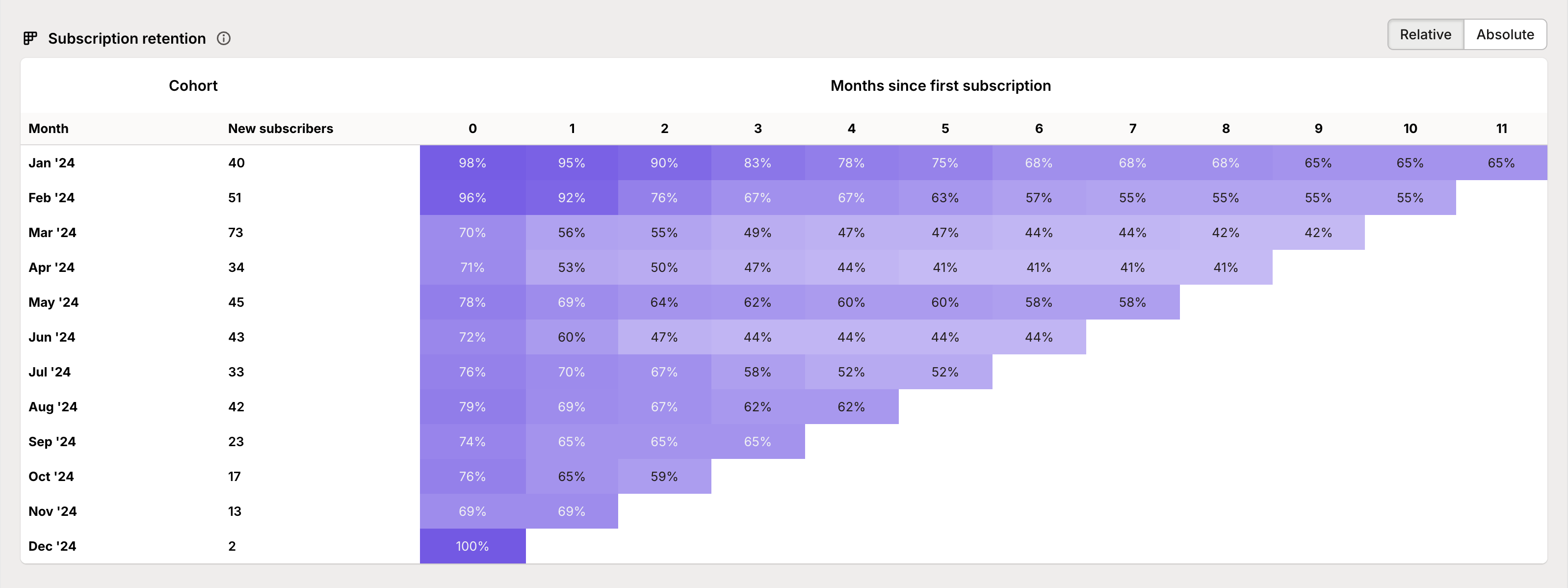Click the cohort table icon beside the title
The height and width of the screenshot is (588, 1568).
click(x=32, y=38)
